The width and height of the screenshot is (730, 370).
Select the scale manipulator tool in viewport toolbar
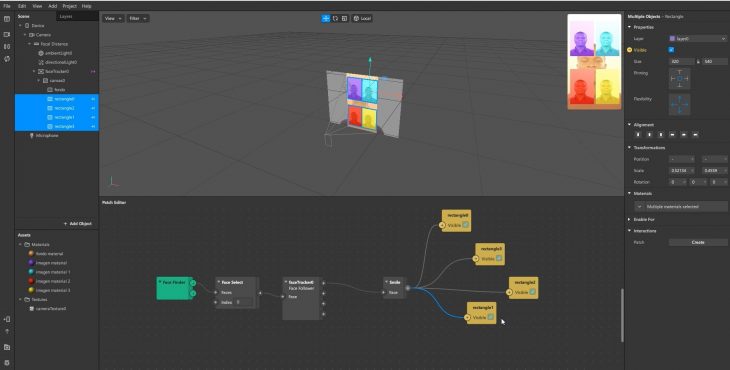pyautogui.click(x=345, y=18)
